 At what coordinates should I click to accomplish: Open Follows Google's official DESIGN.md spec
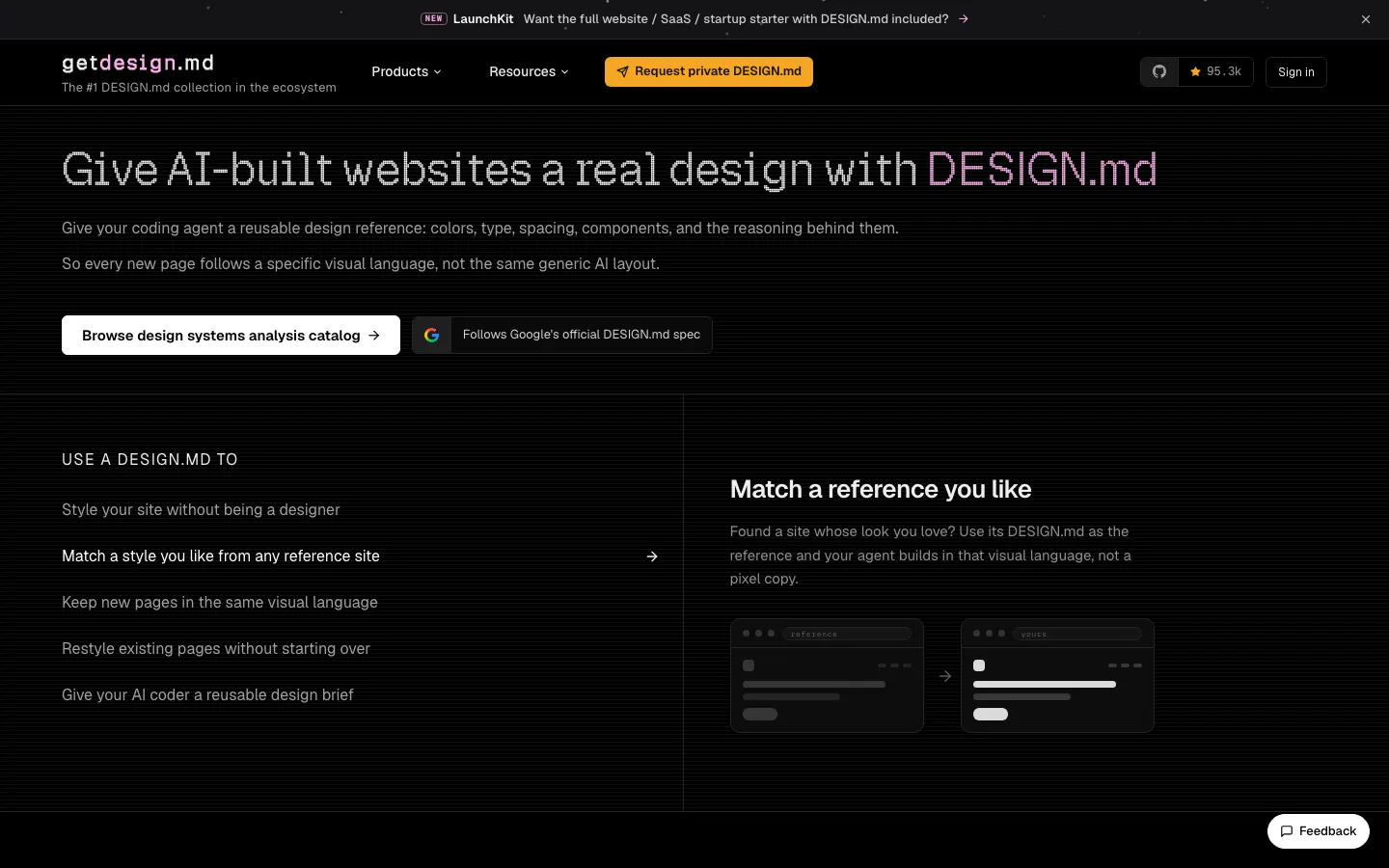tap(562, 335)
